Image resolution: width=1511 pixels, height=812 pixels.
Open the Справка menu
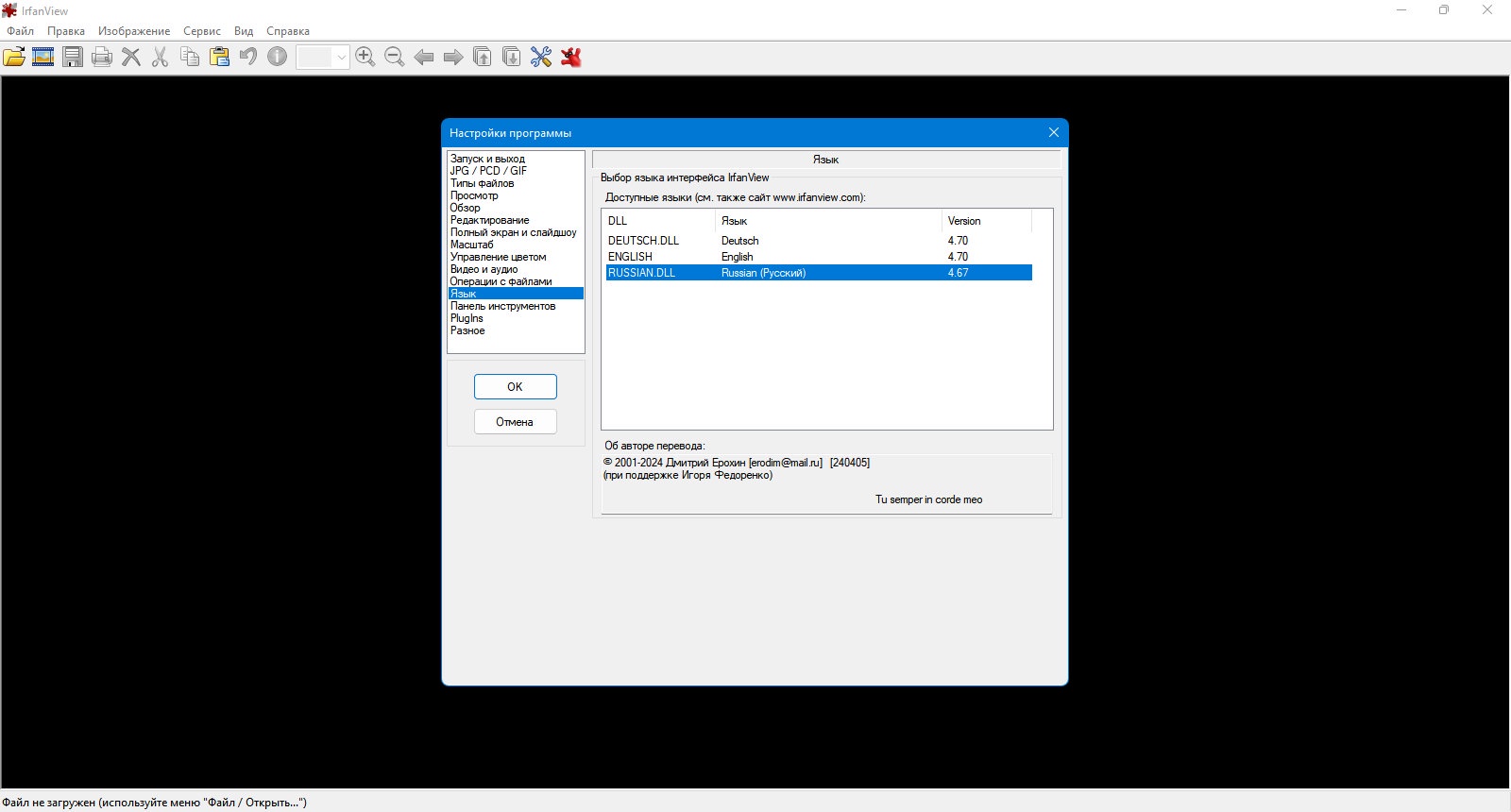pyautogui.click(x=288, y=31)
